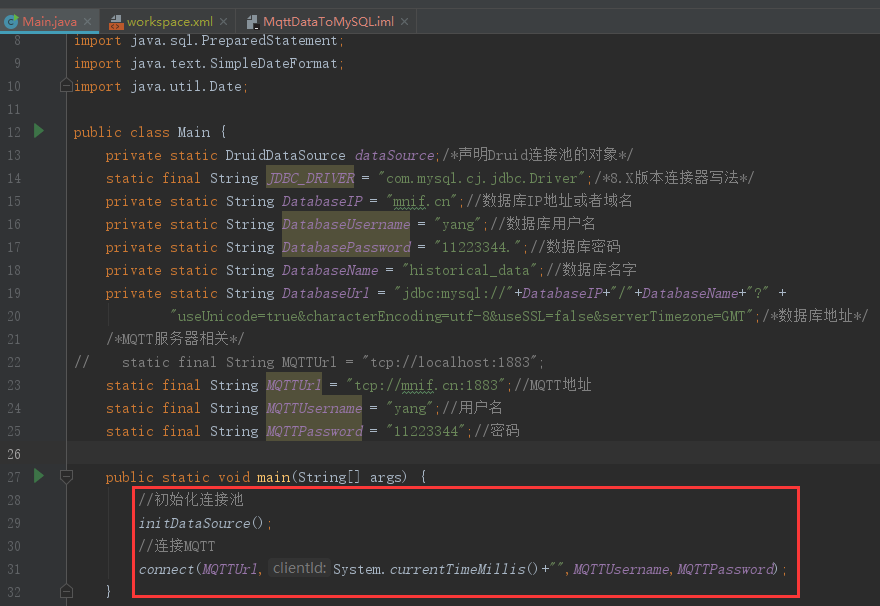Image resolution: width=880 pixels, height=606 pixels.
Task: Switch to the Main.java tab
Action: [x=49, y=22]
